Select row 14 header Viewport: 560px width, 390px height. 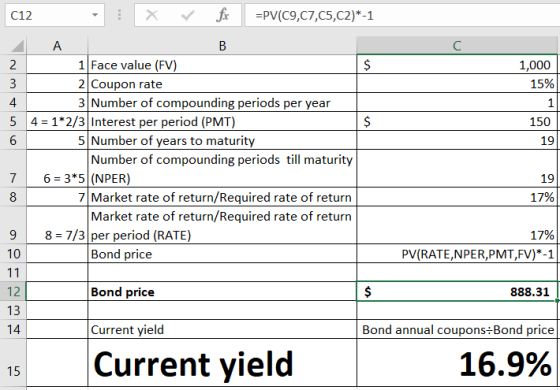click(x=13, y=329)
